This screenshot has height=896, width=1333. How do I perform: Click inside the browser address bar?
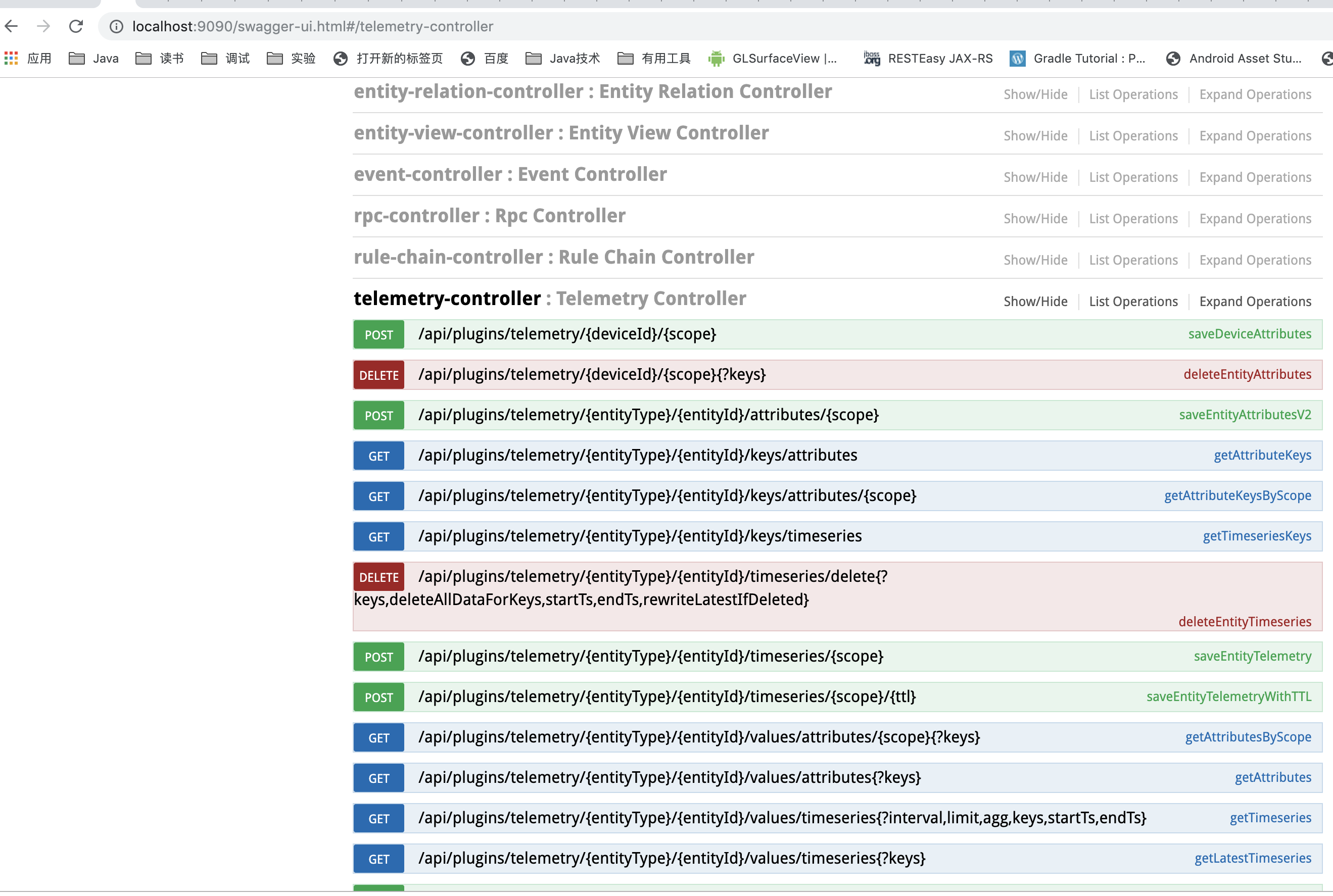point(400,26)
